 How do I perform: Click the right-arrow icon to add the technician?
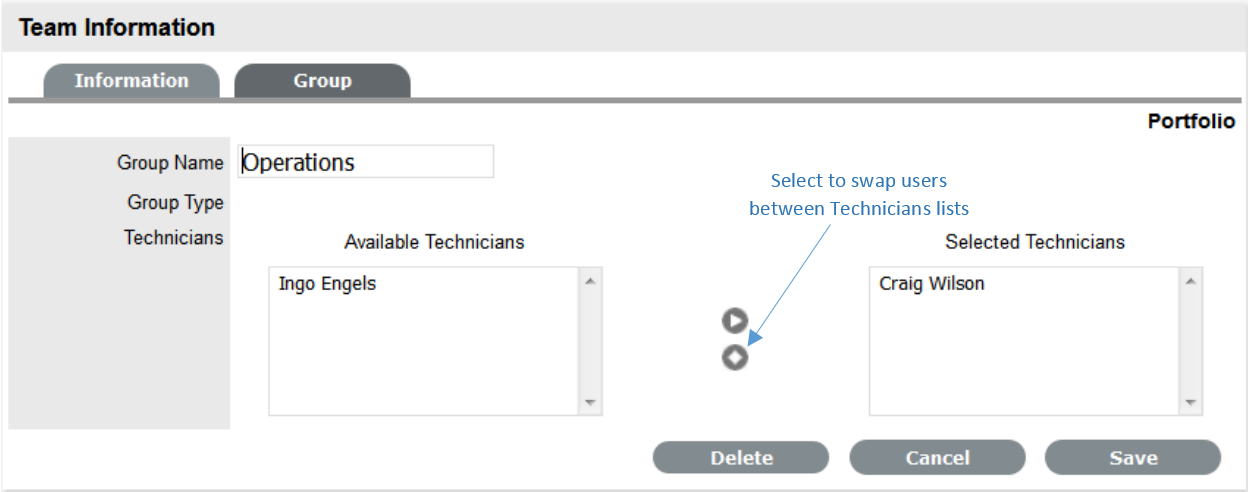click(735, 320)
